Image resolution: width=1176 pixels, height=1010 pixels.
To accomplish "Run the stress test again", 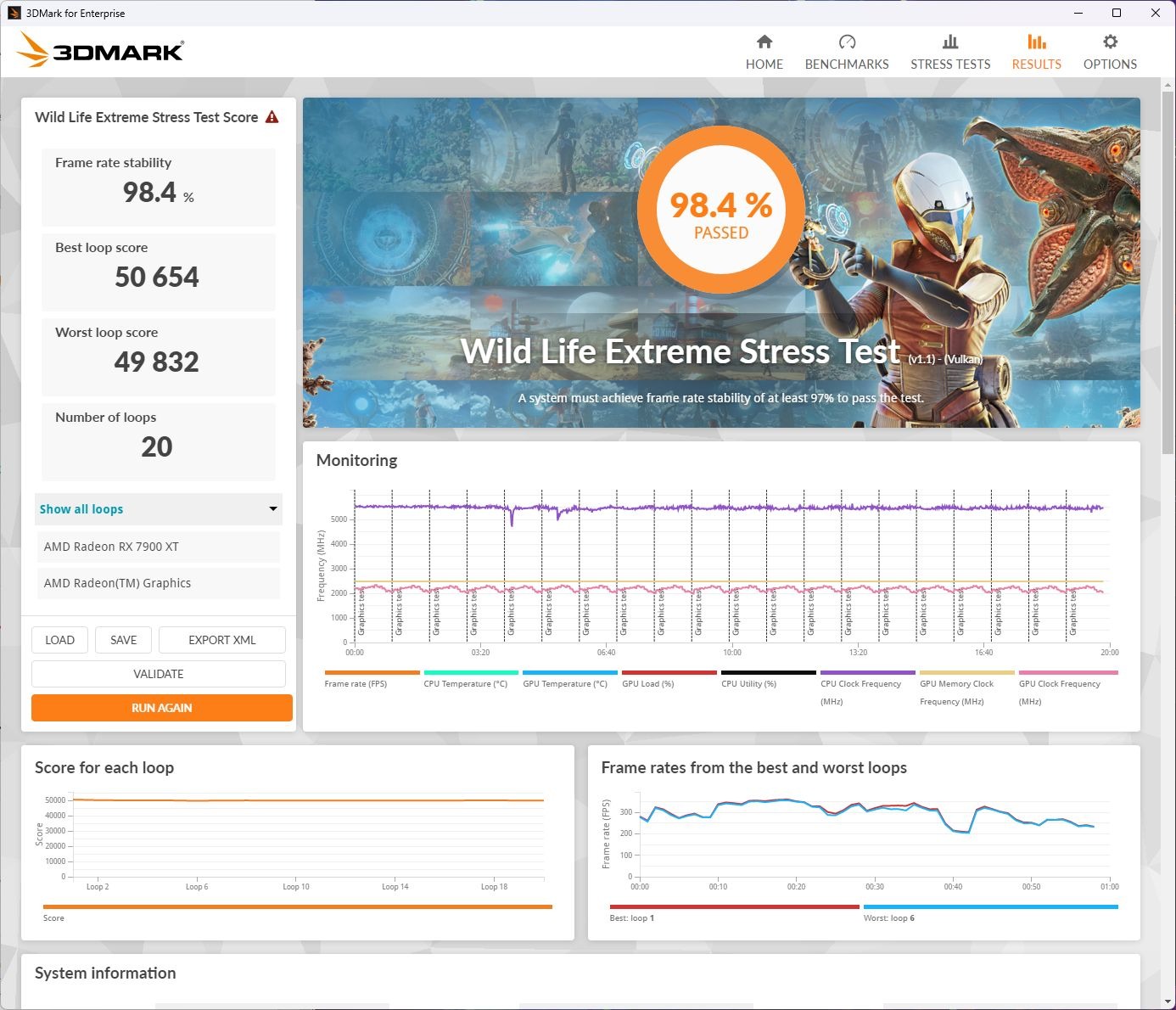I will click(162, 708).
